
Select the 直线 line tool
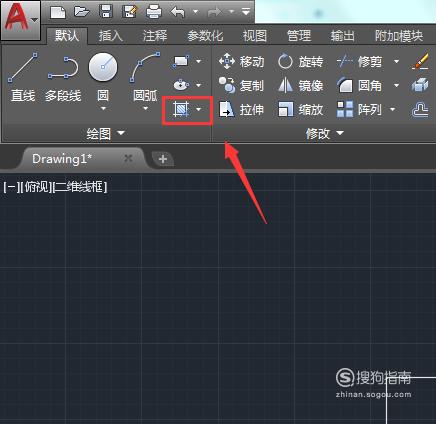pos(23,77)
